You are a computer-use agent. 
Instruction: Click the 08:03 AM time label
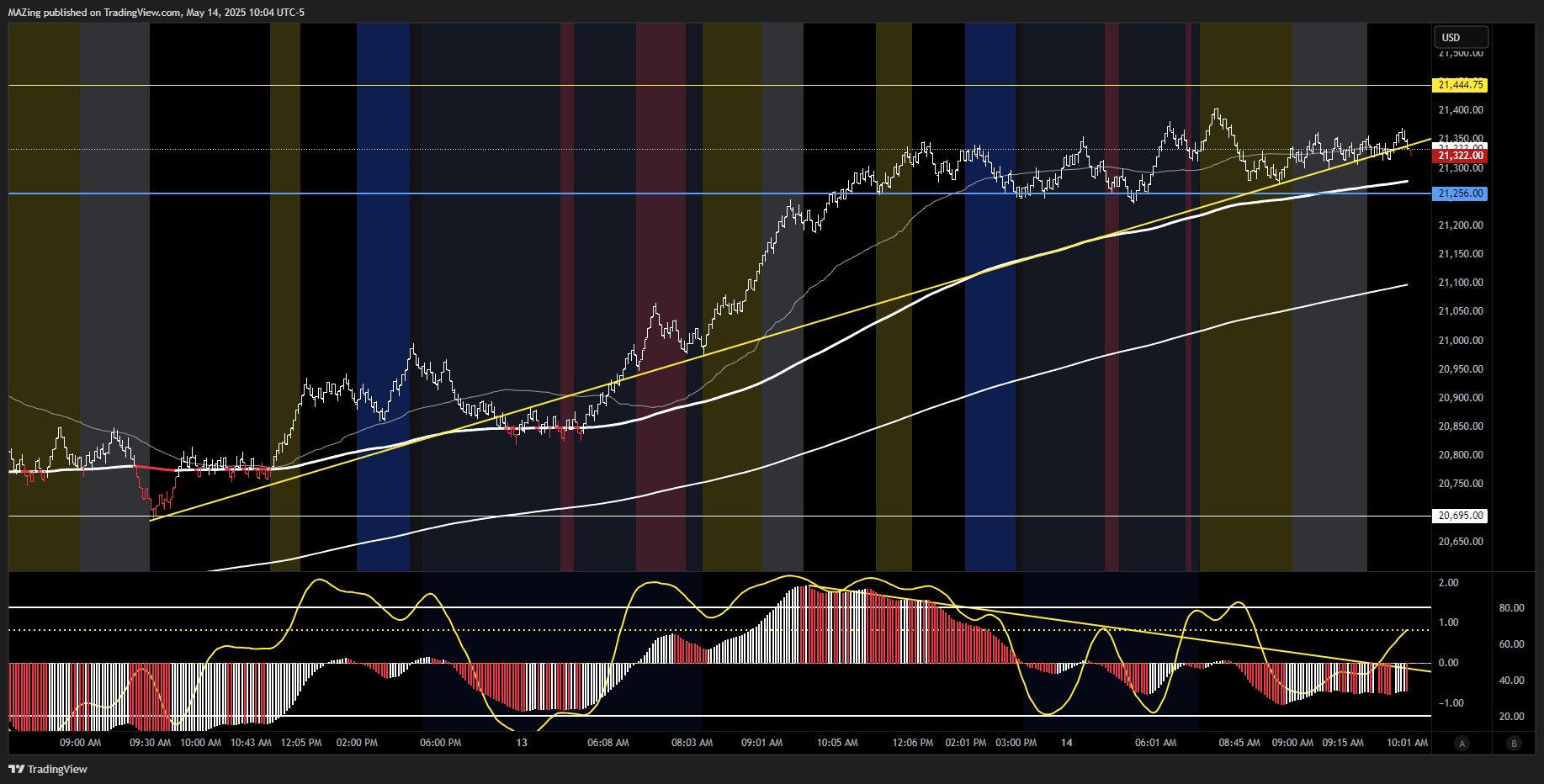pyautogui.click(x=692, y=743)
